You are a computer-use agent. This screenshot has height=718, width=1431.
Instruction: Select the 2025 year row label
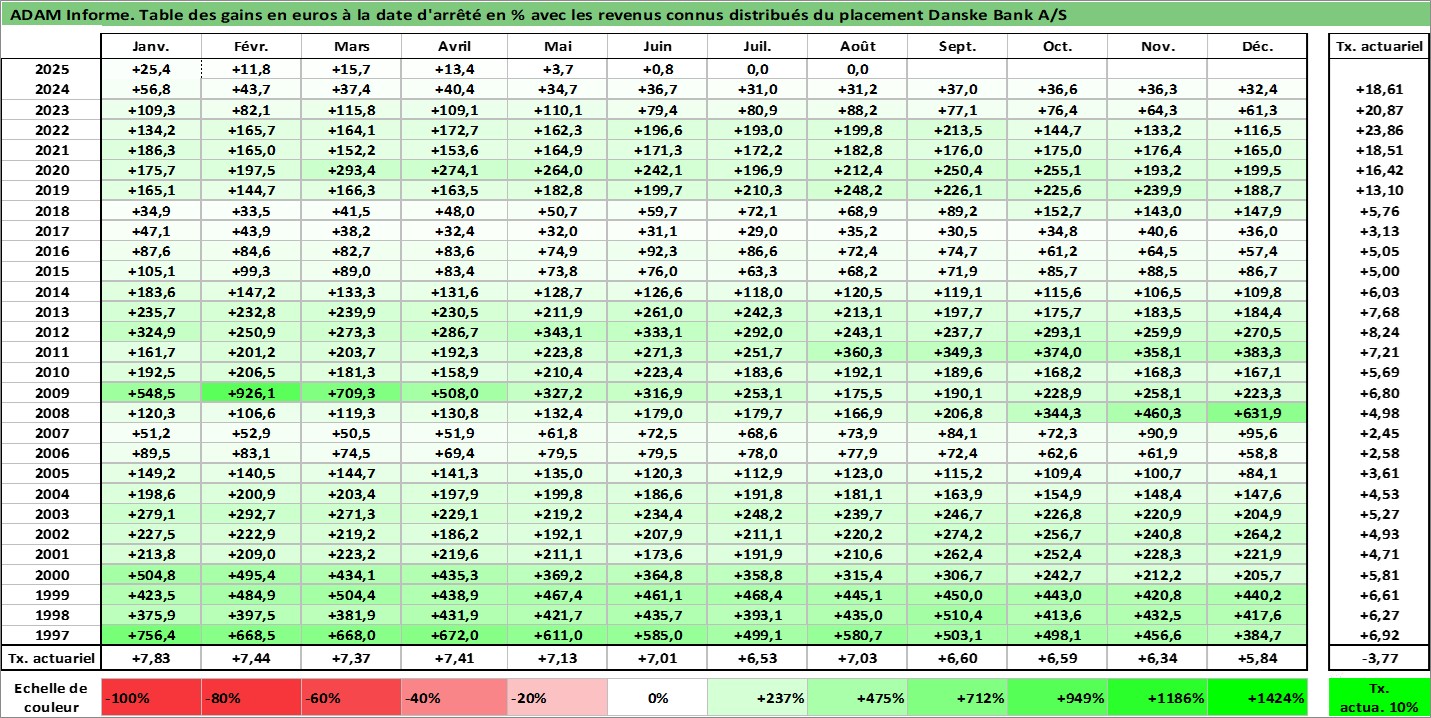(x=51, y=70)
